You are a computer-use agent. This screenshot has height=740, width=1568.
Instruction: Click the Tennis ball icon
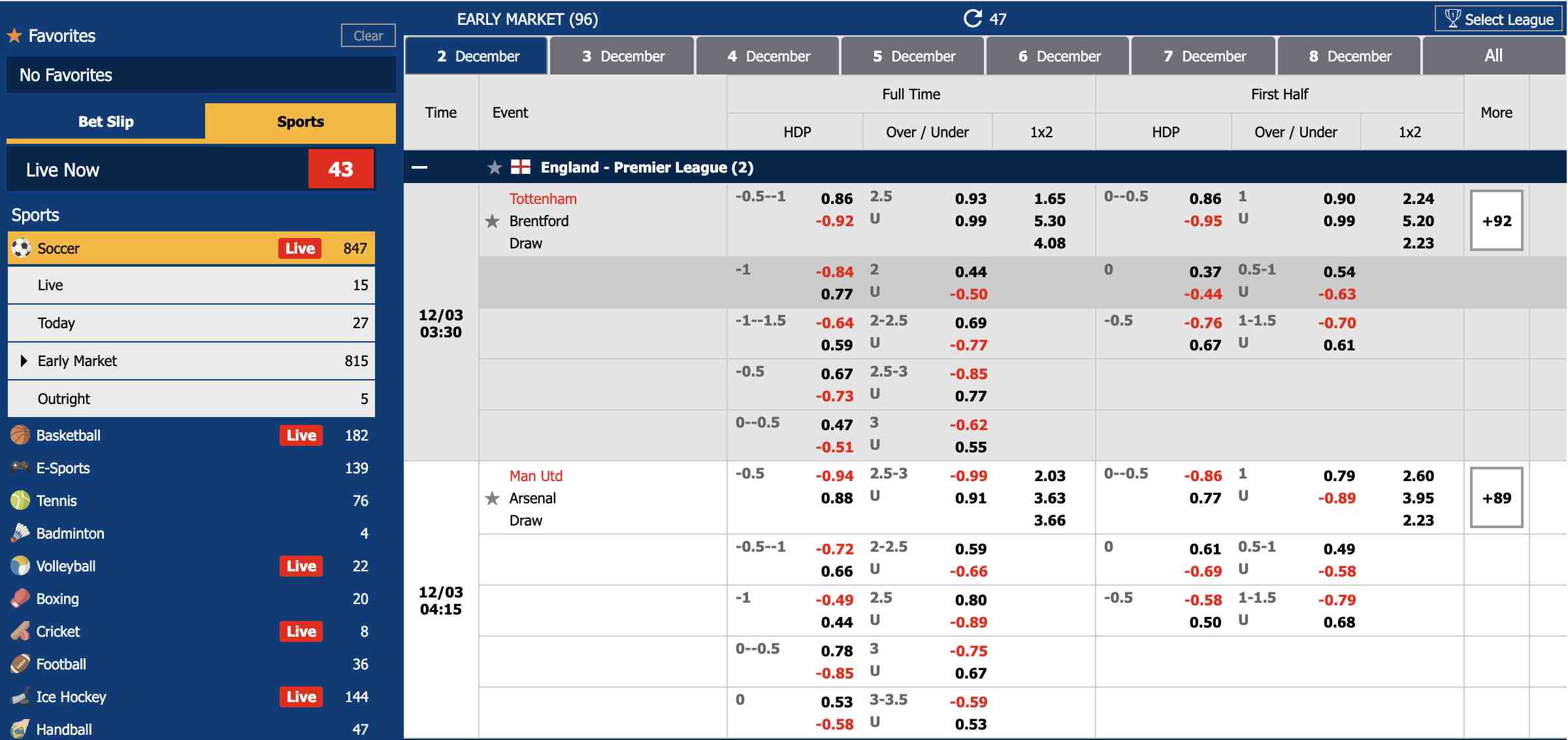(x=20, y=500)
